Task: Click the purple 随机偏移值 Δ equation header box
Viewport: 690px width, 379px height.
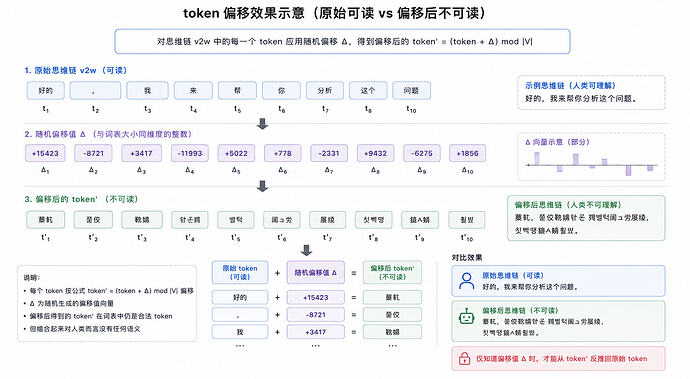Action: click(316, 272)
